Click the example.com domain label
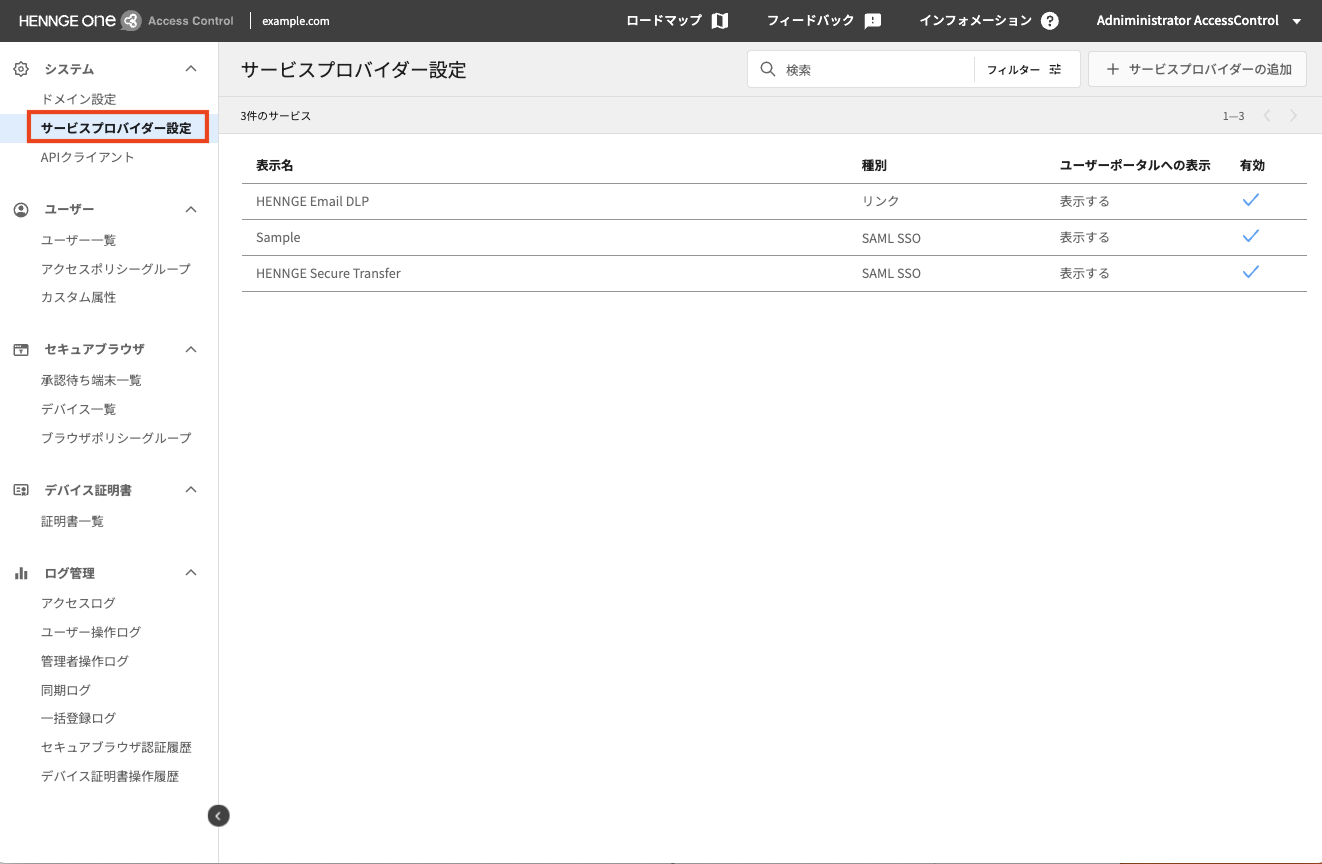 [x=296, y=21]
